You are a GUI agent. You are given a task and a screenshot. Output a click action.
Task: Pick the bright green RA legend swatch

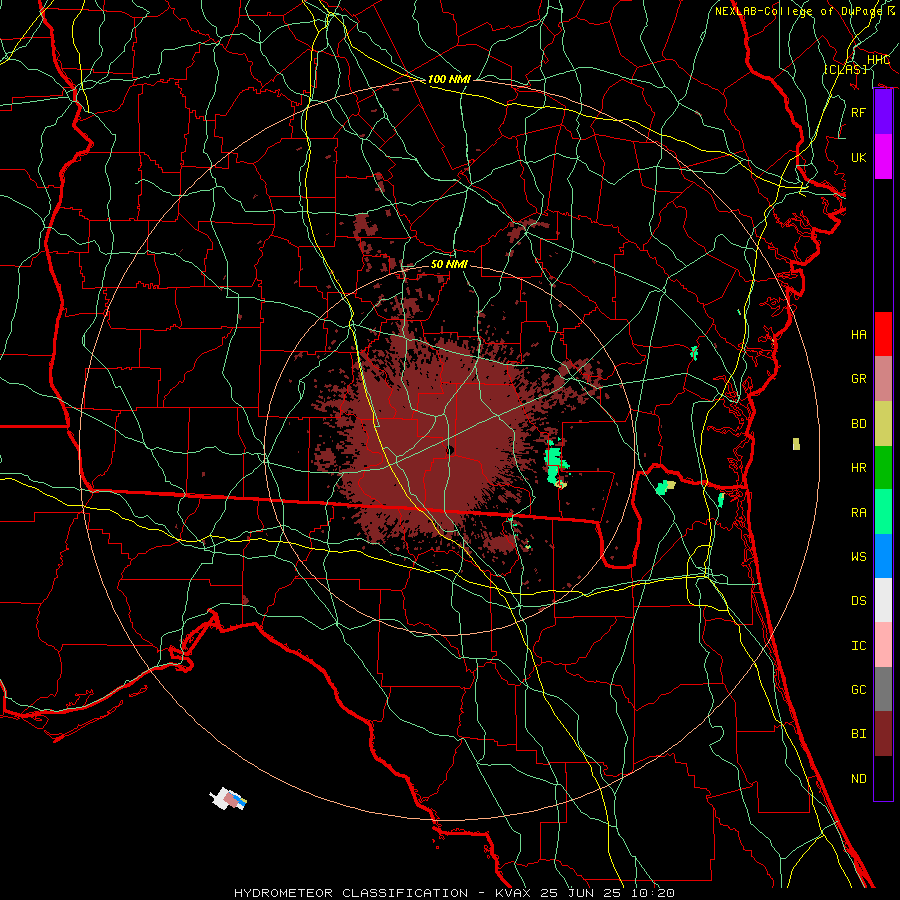[x=883, y=512]
